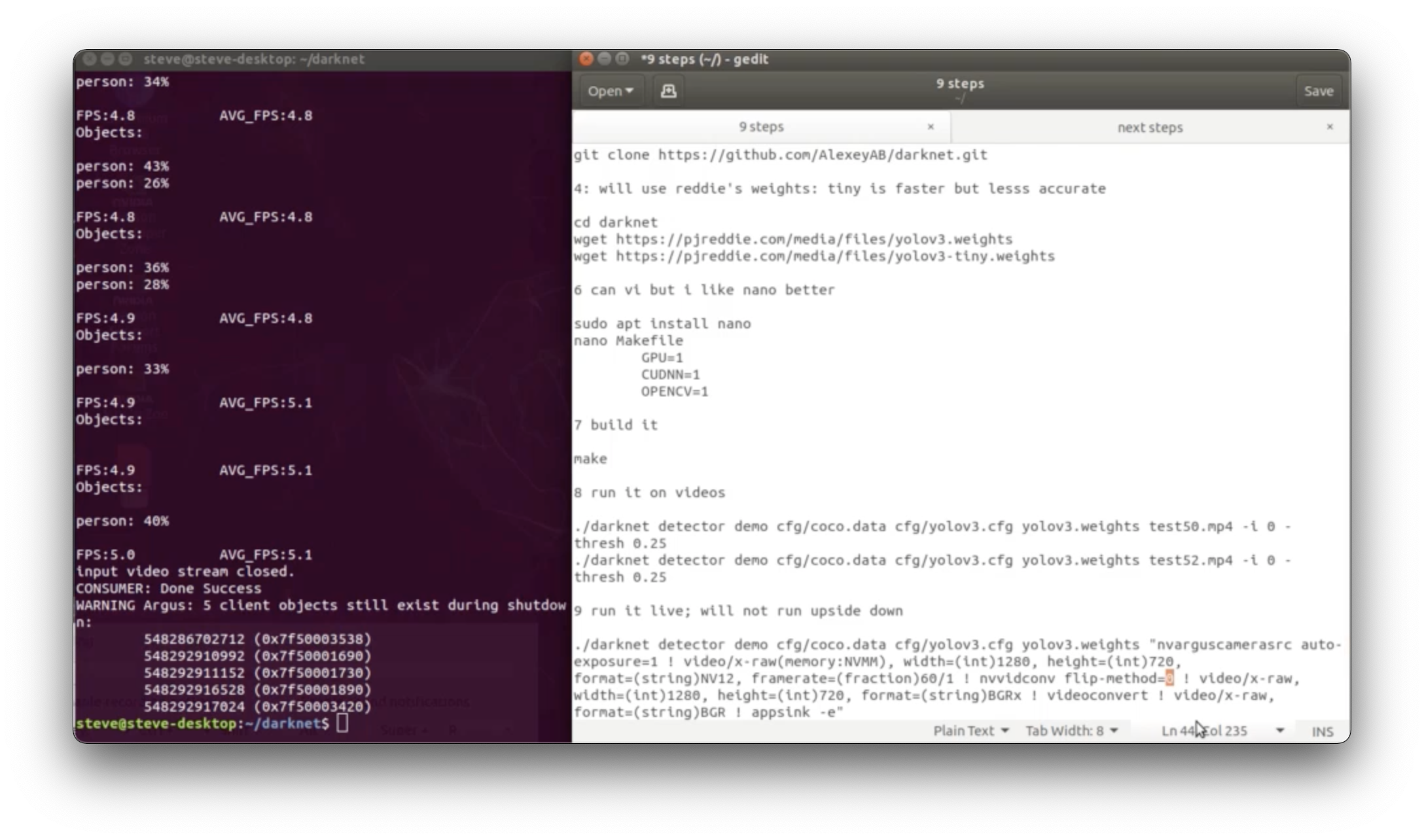
Task: Toggle INS overwrite mode indicator
Action: coord(1323,731)
